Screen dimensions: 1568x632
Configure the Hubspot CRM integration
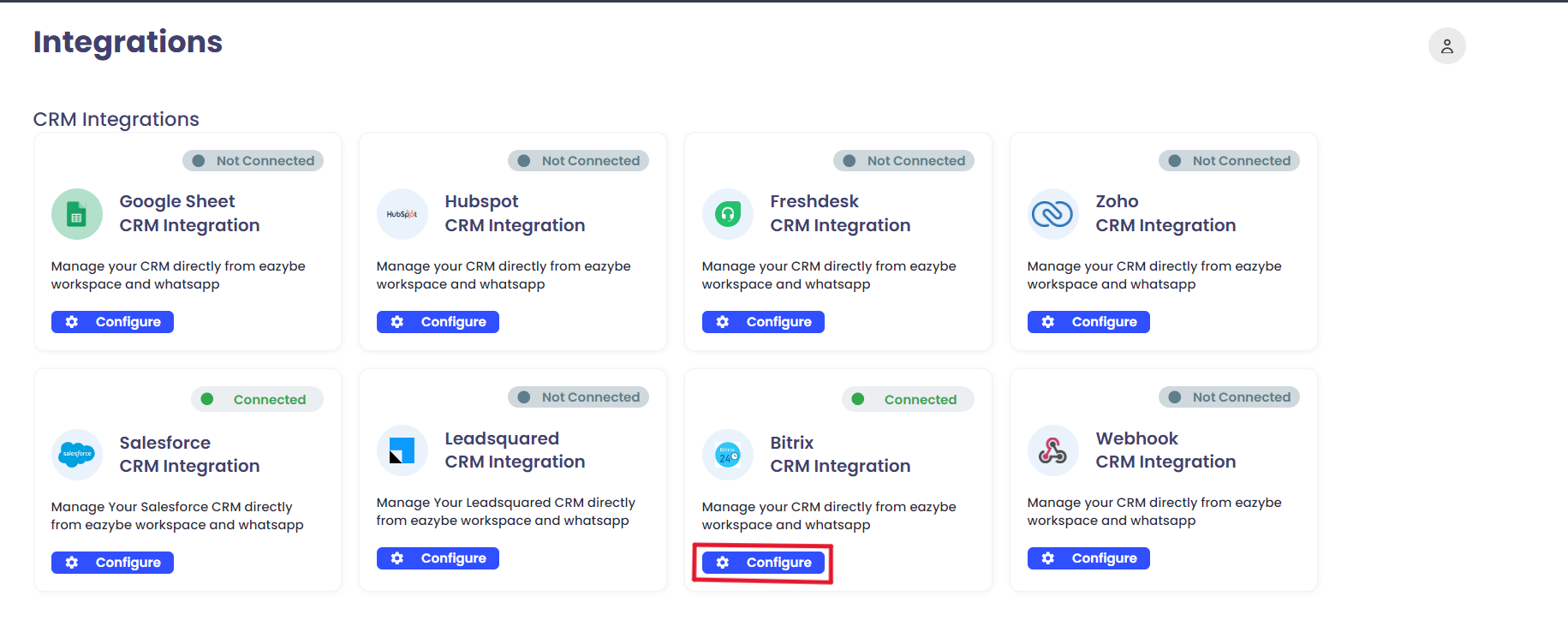point(438,322)
